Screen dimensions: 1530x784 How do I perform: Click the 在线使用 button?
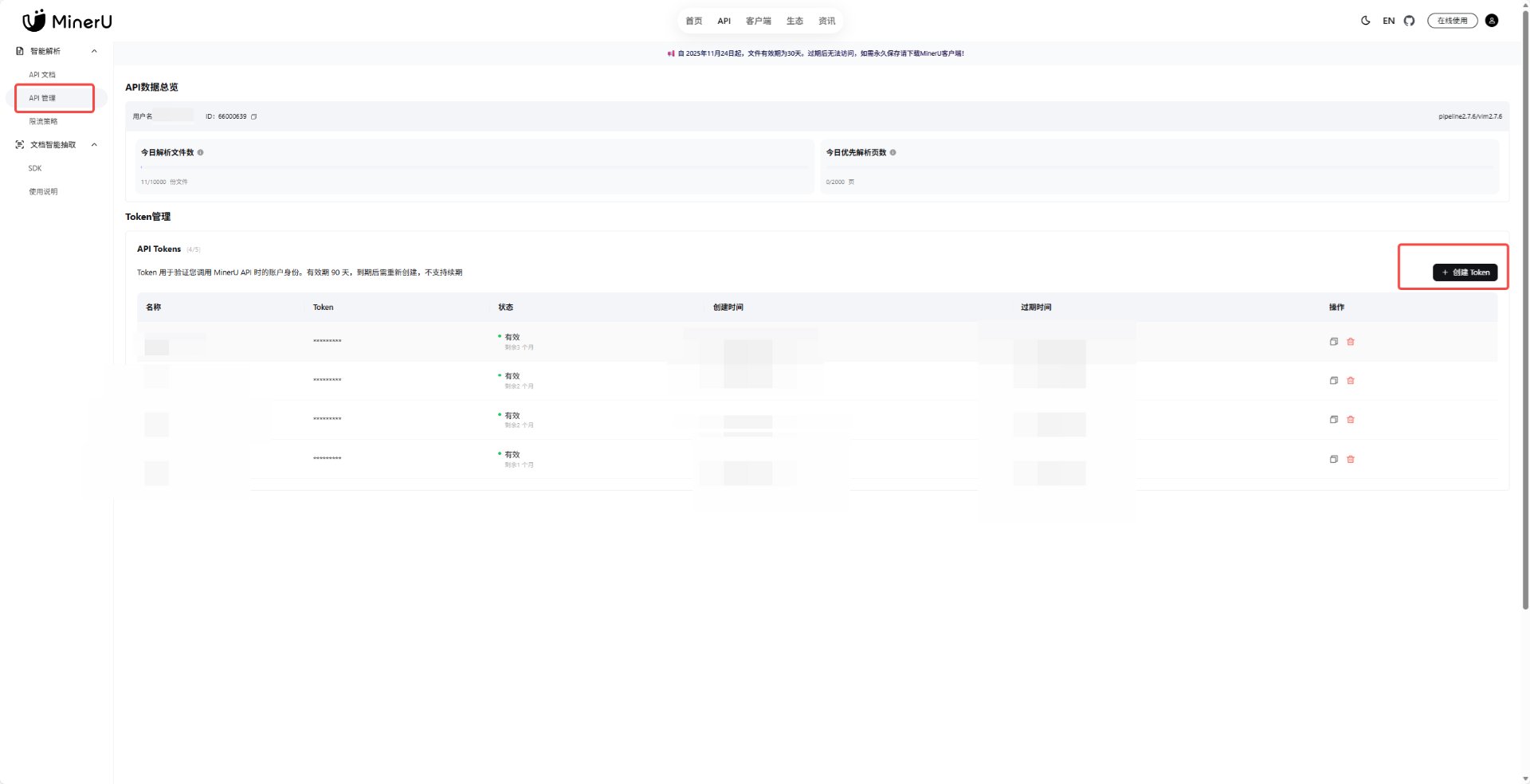[x=1452, y=21]
